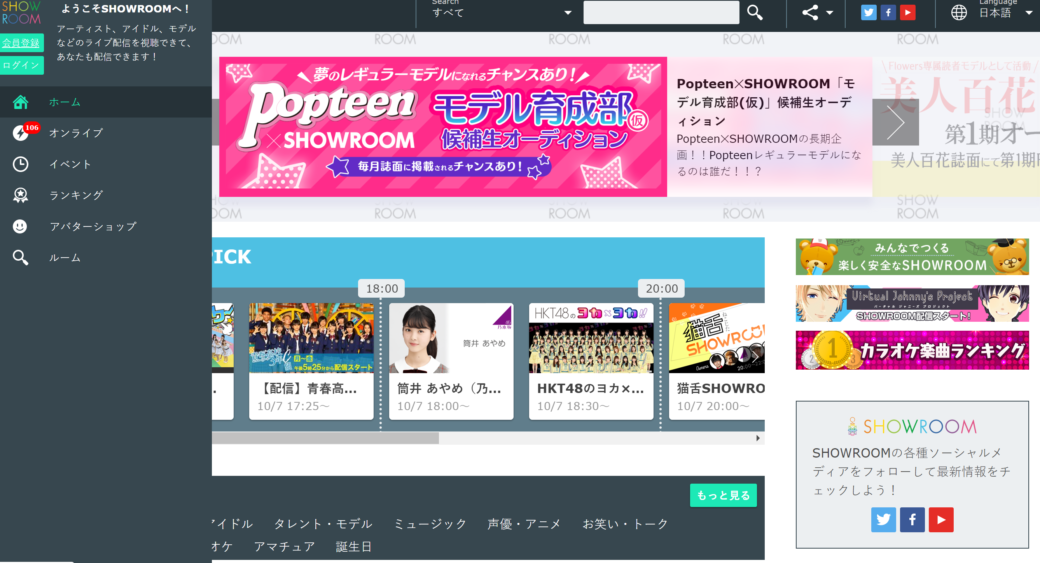Click the Facebook icon in the SHOWROOM social box
The height and width of the screenshot is (563, 1040).
[912, 520]
